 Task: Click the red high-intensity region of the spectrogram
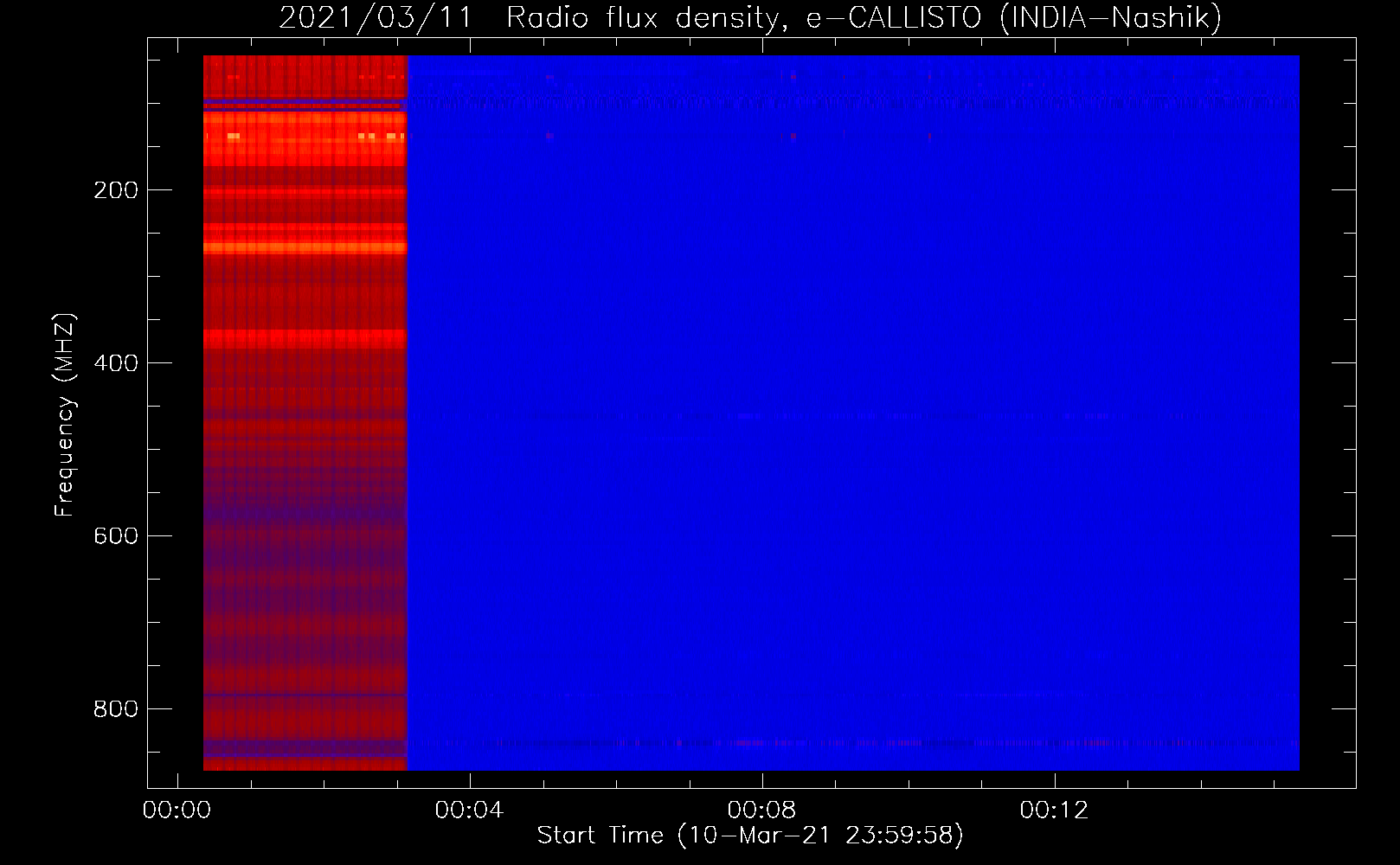[305, 413]
